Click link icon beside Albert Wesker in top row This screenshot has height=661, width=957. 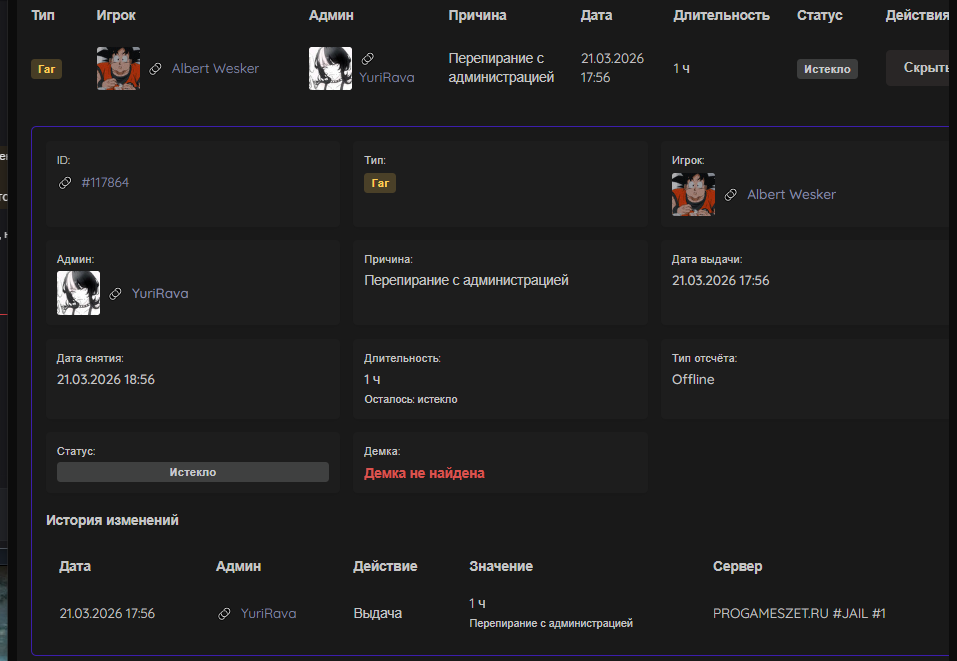click(x=155, y=69)
